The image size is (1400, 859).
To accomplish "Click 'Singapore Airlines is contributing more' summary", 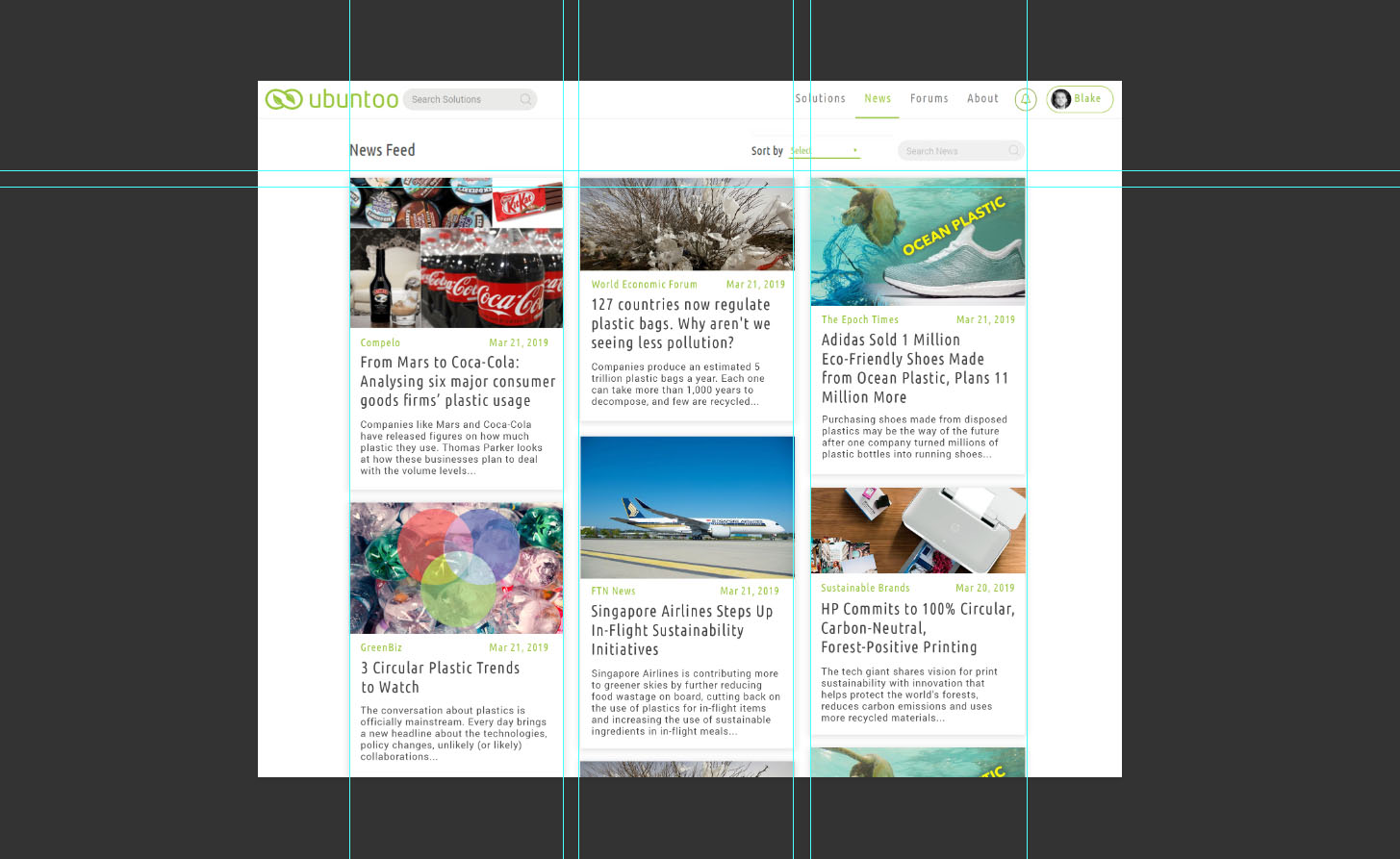I will coord(685,702).
